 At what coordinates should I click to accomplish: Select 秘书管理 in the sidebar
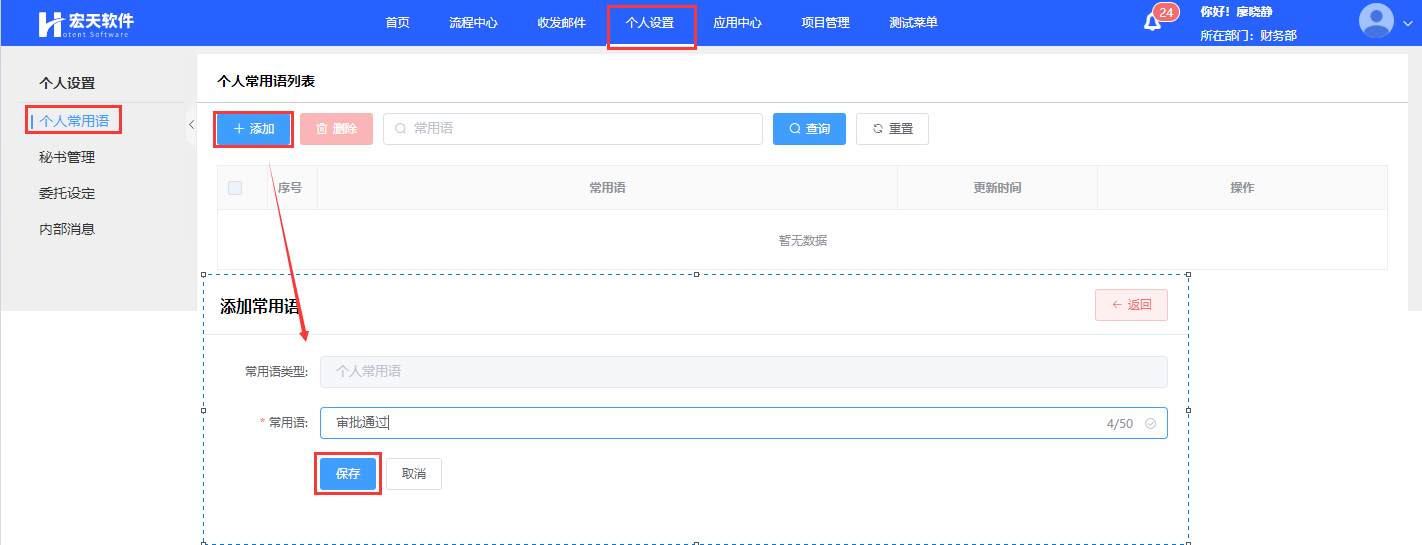pyautogui.click(x=67, y=157)
